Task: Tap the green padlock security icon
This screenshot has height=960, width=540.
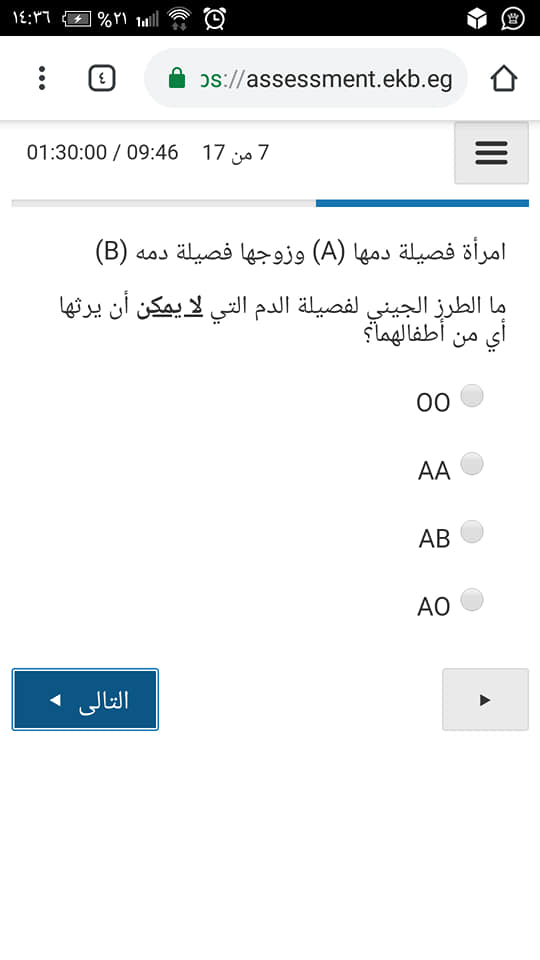Action: [x=177, y=78]
